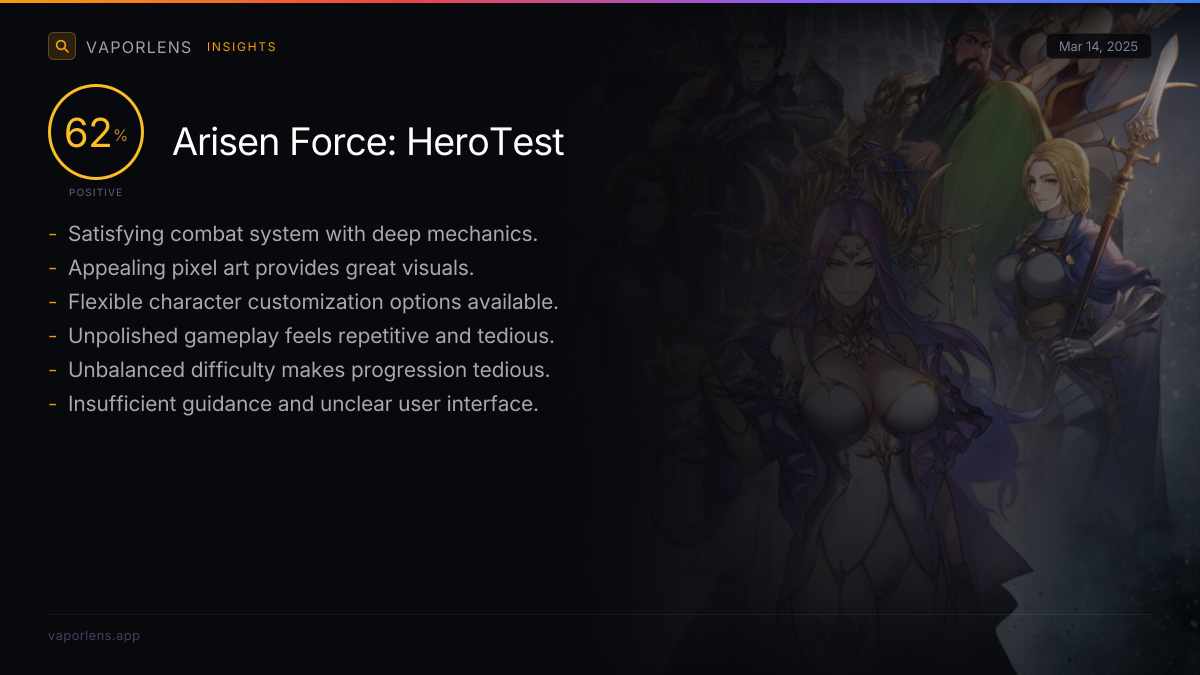Click the satisfying combat system bullet
Viewport: 1200px width, 675px height.
coord(303,234)
